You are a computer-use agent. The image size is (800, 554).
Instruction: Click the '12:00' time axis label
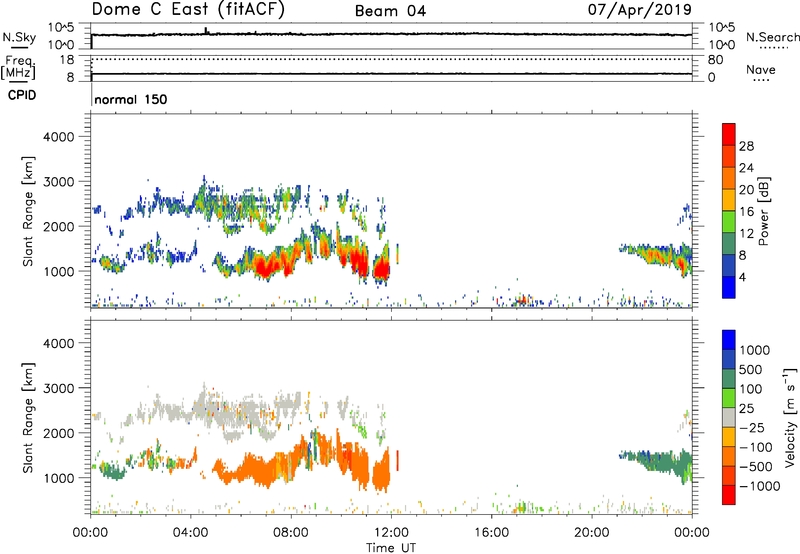(x=391, y=533)
